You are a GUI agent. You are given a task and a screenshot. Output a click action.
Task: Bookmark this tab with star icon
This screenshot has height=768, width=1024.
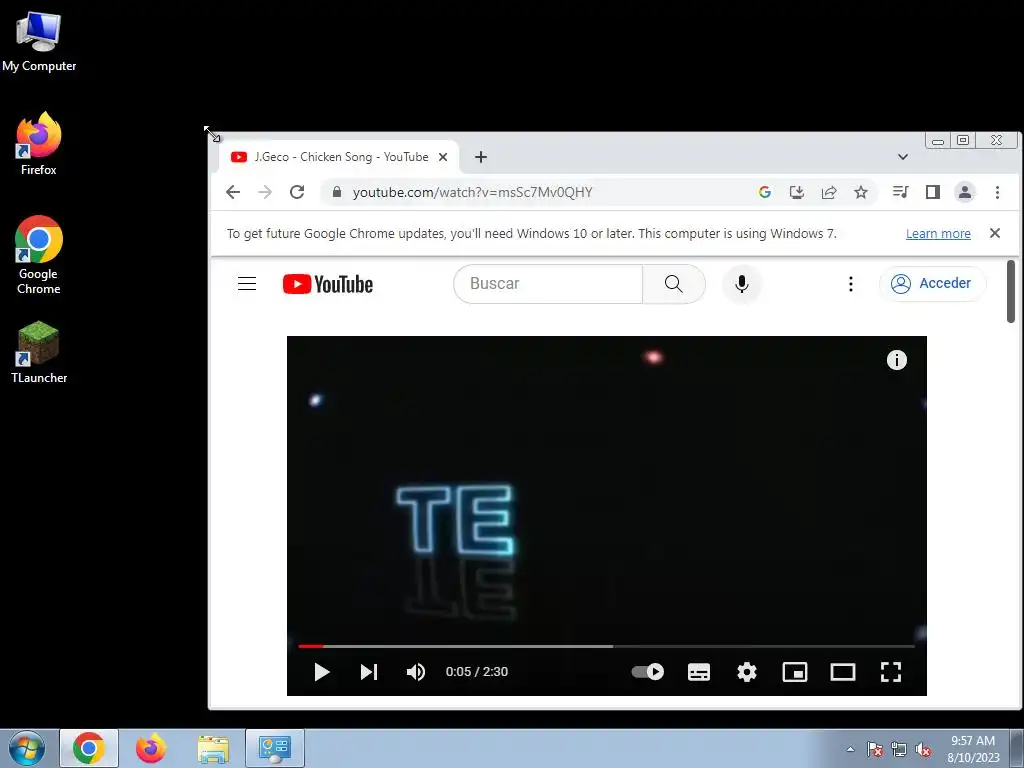(x=861, y=192)
